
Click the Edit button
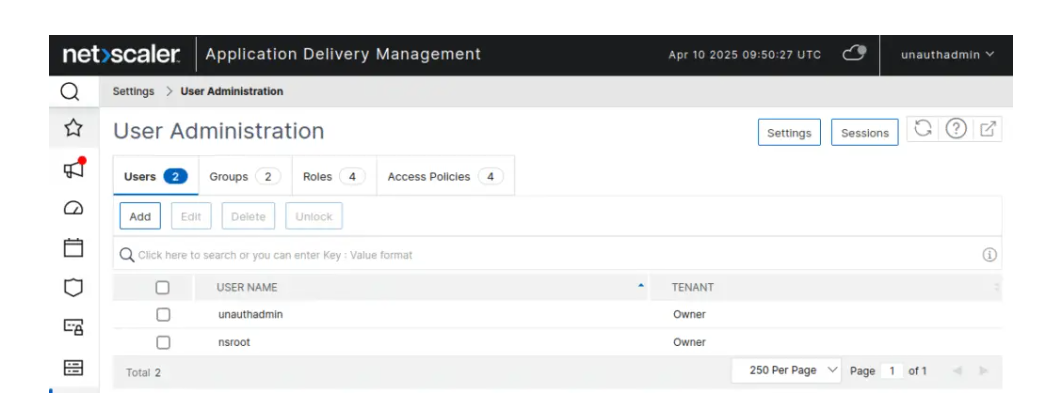pos(191,216)
